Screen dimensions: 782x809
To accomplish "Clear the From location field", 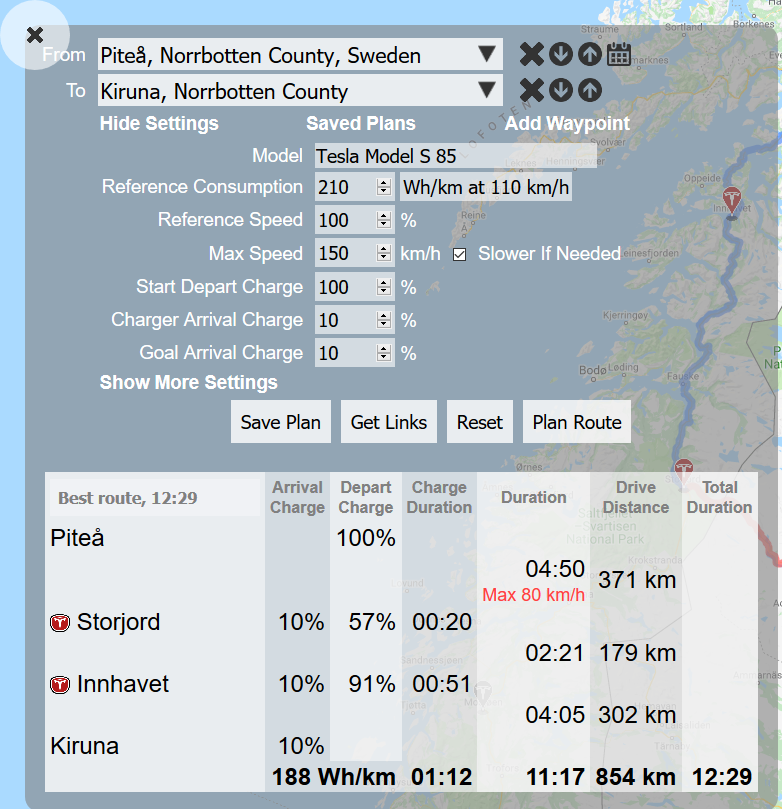I will 532,54.
